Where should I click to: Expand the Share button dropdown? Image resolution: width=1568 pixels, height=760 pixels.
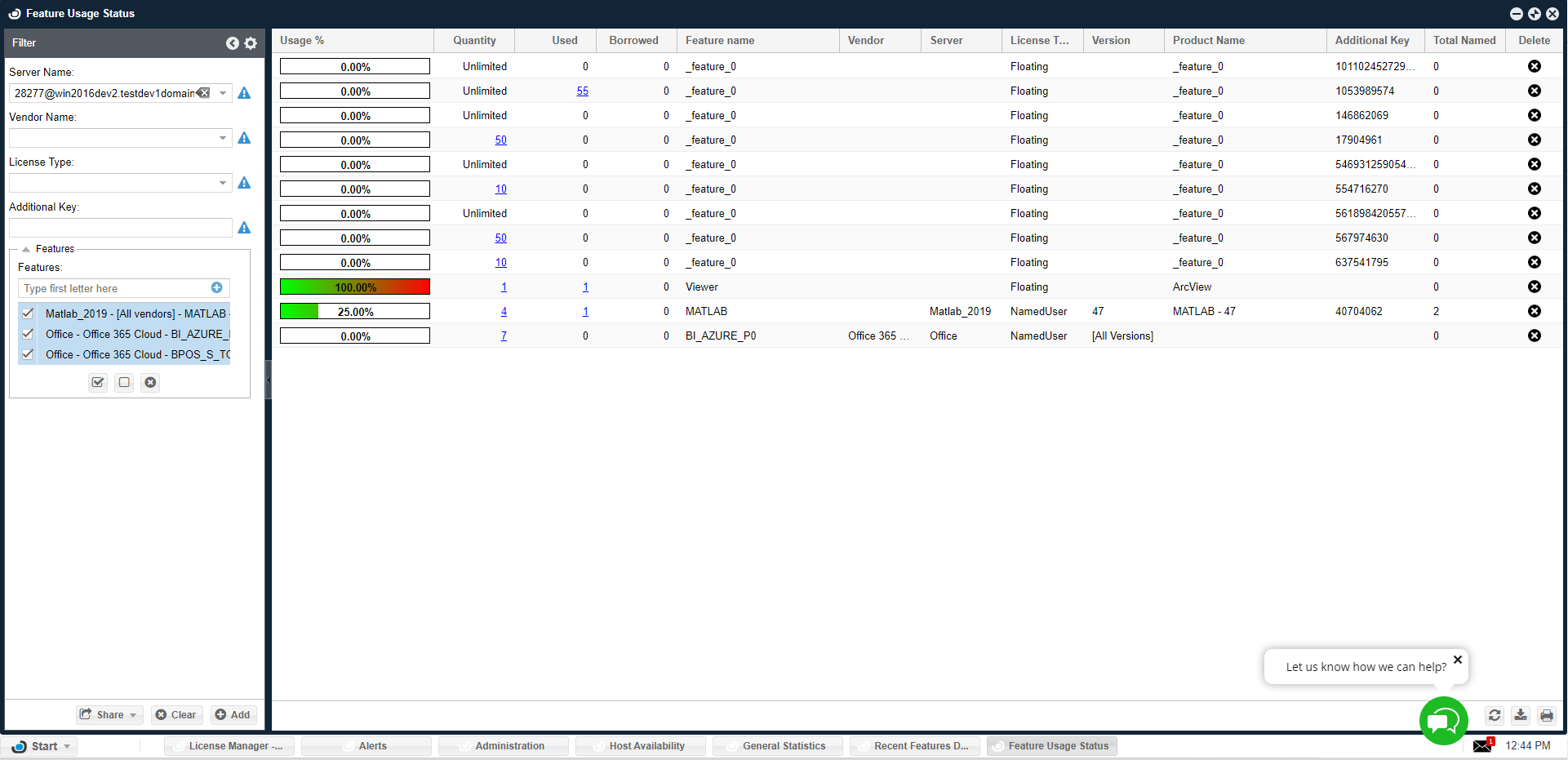[133, 715]
